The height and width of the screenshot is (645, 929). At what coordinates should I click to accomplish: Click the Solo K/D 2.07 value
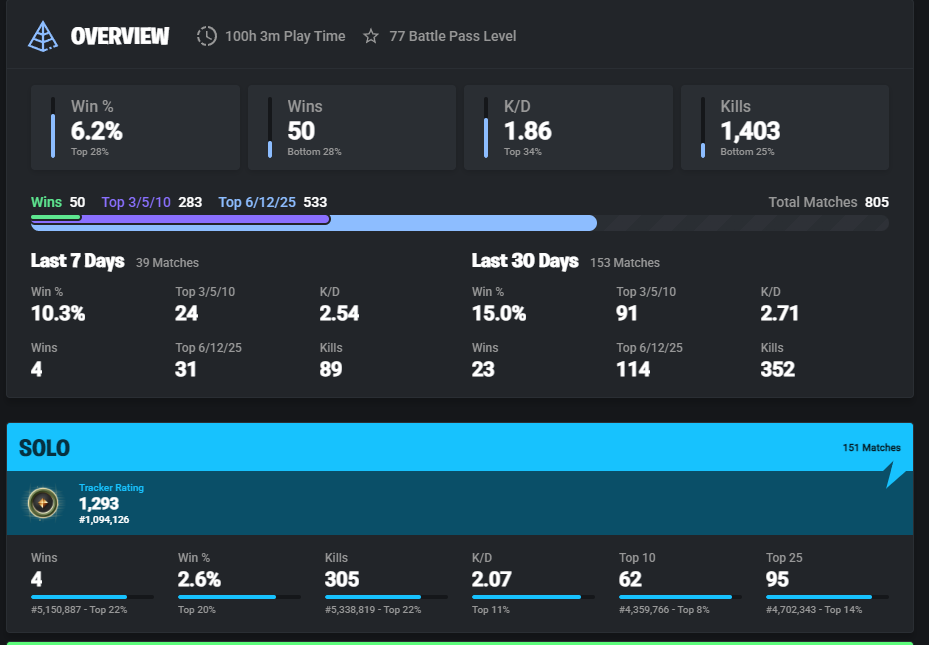click(492, 579)
